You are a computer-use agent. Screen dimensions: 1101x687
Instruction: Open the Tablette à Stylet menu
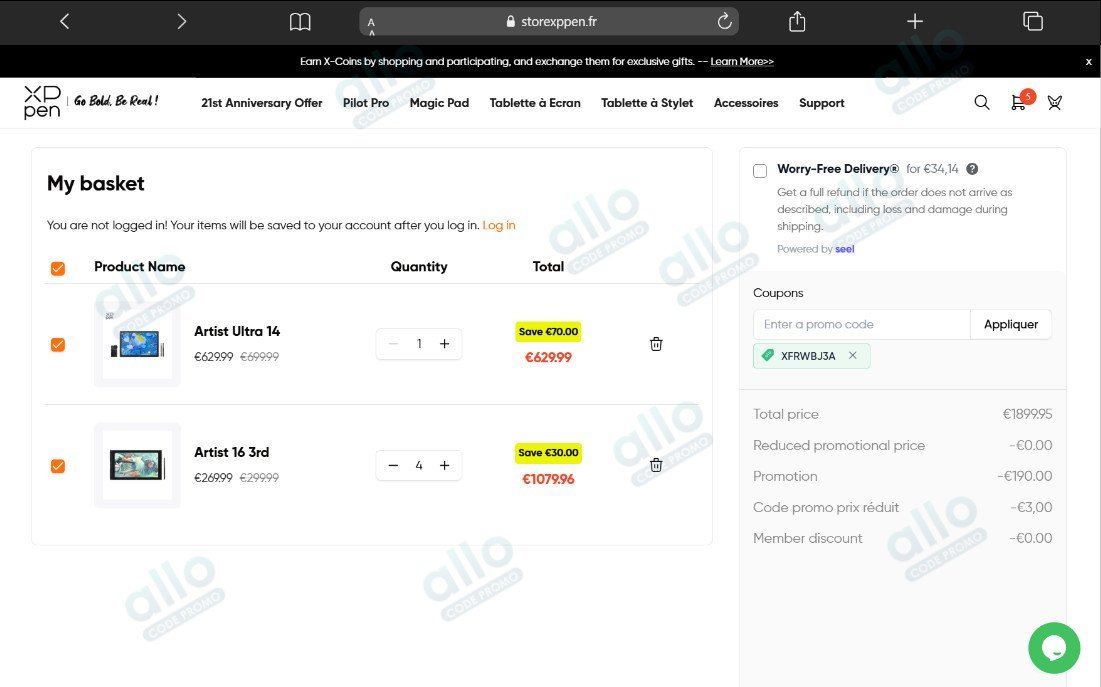pyautogui.click(x=647, y=103)
